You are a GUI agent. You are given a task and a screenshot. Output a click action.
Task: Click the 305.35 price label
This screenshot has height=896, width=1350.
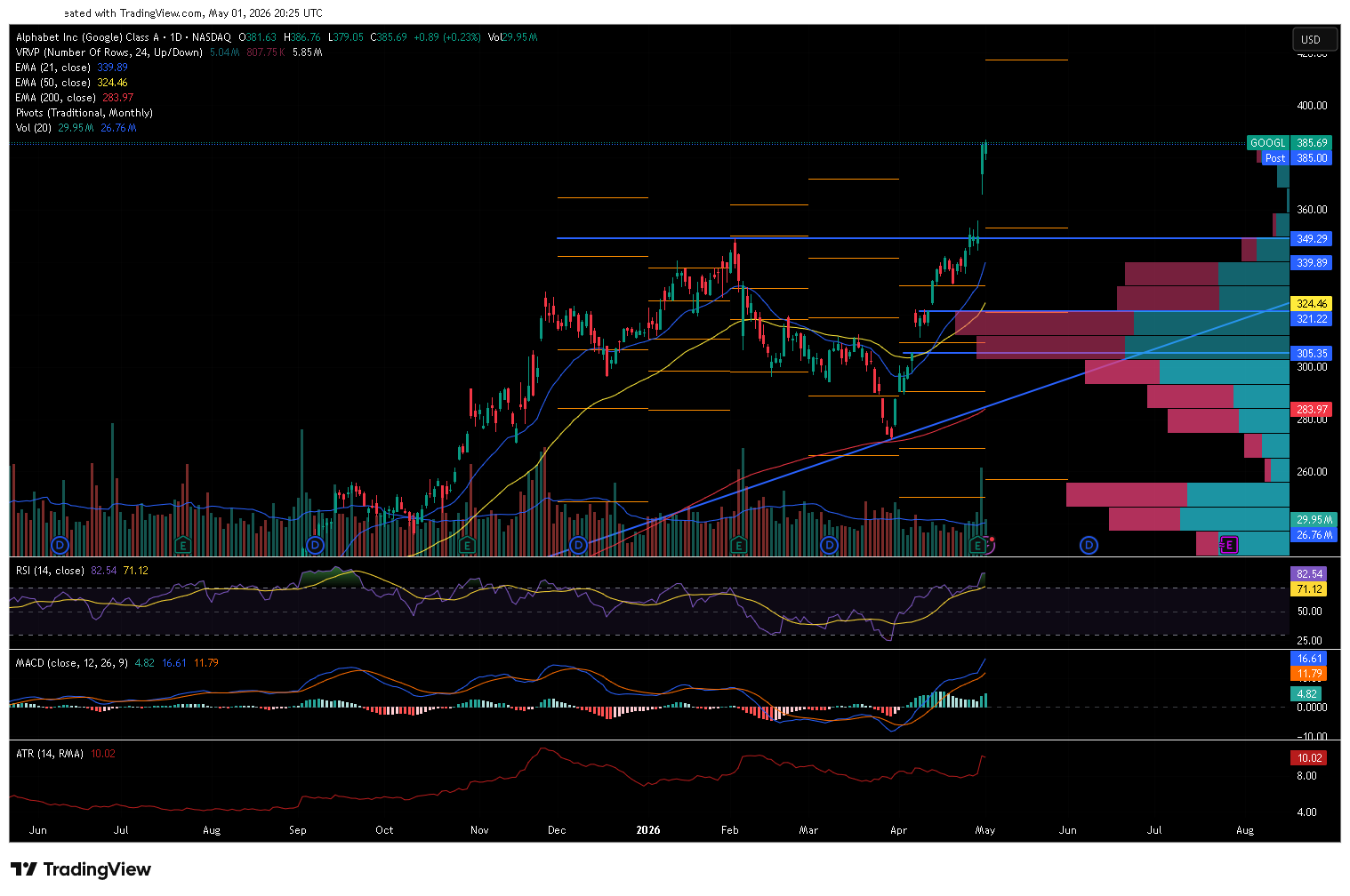1311,354
